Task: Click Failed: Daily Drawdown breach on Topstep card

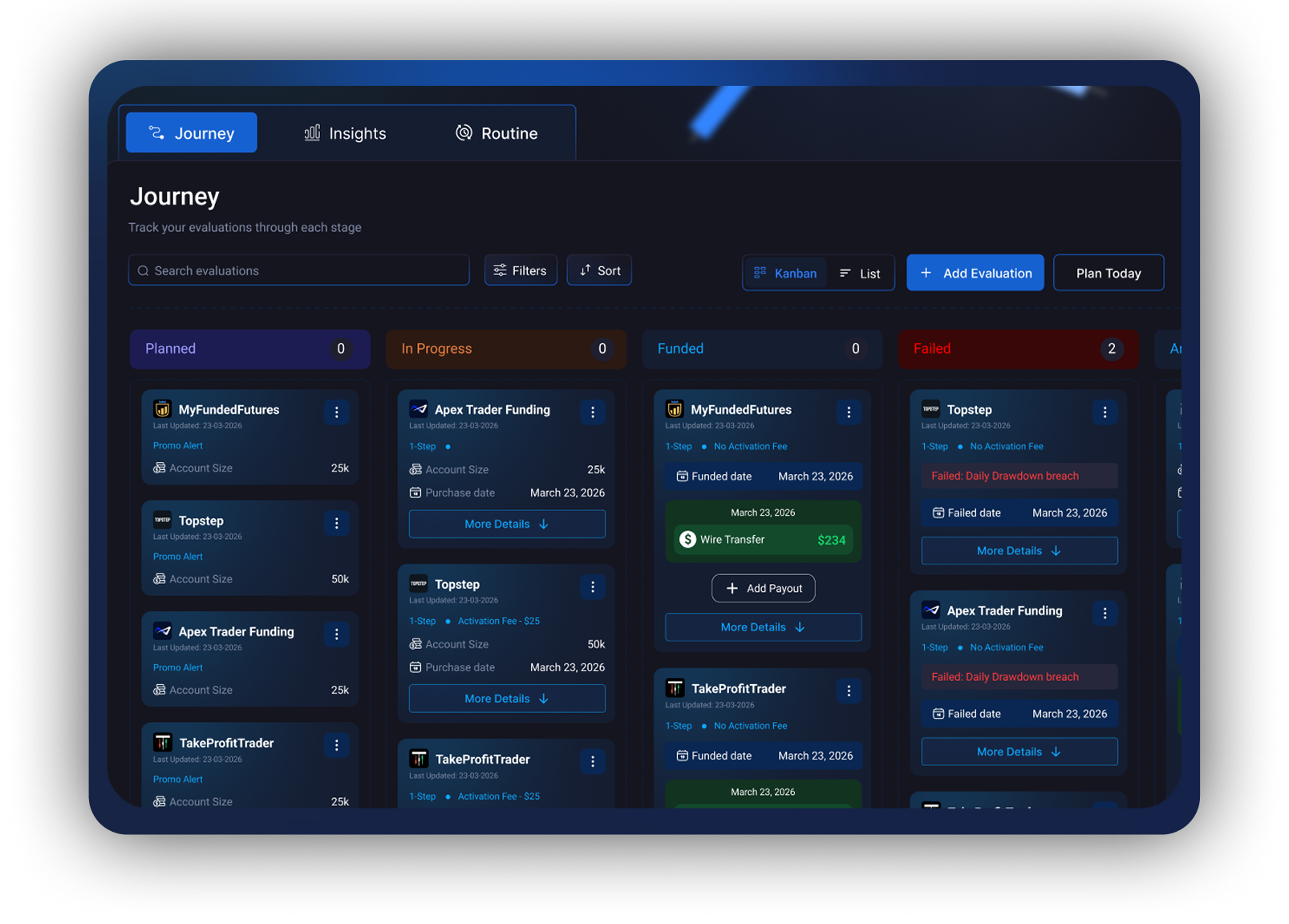Action: click(x=1019, y=476)
